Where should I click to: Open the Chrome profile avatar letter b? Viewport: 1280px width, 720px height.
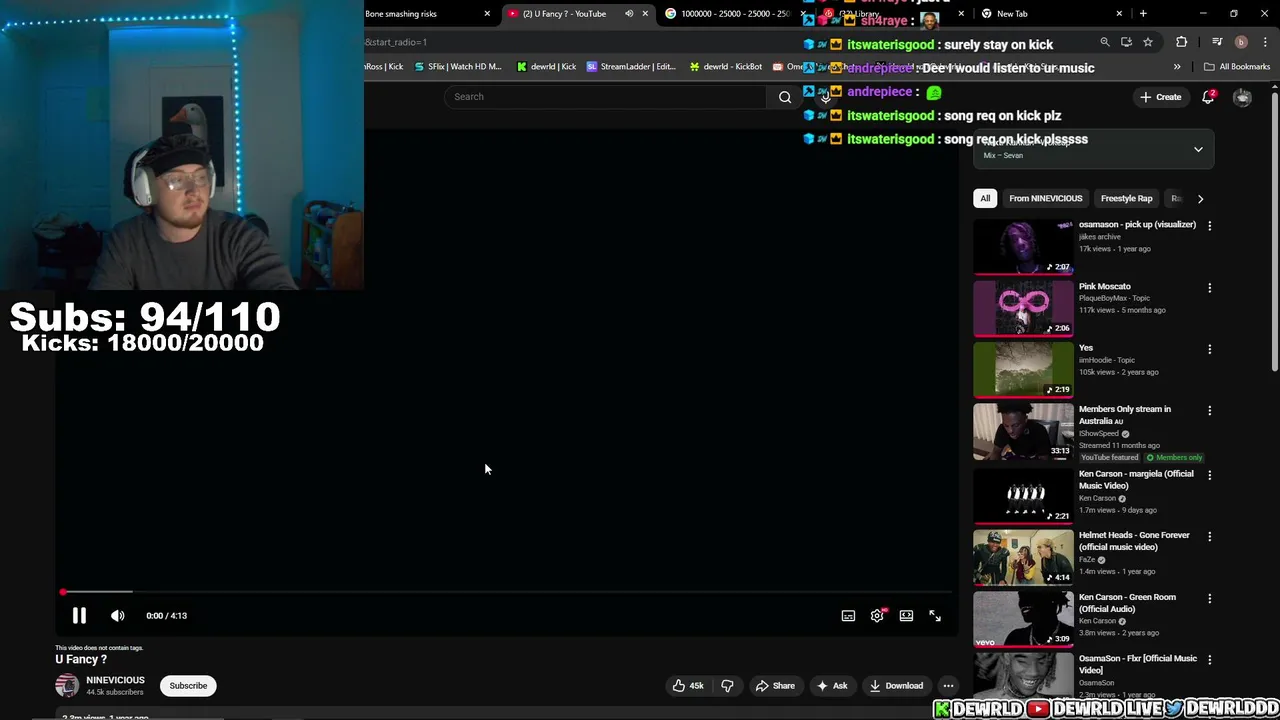[x=1241, y=42]
